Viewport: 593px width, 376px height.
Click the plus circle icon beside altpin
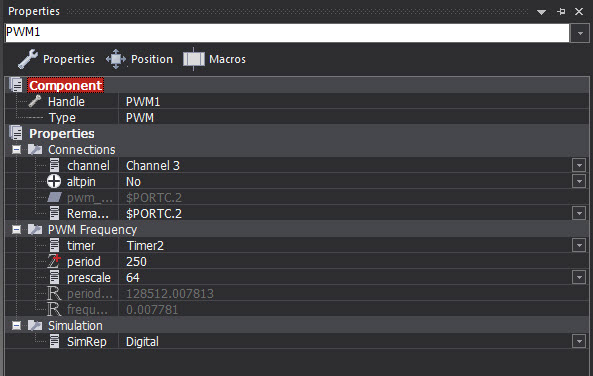(x=54, y=181)
